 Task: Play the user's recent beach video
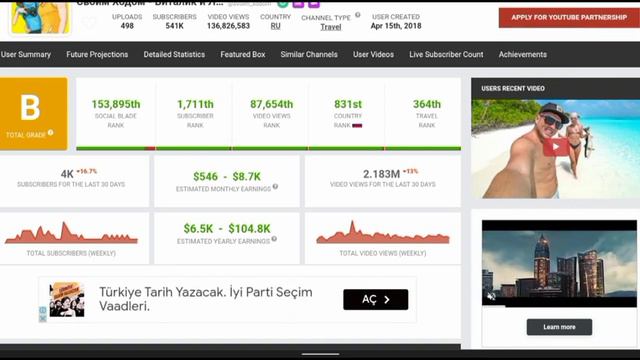click(x=556, y=147)
